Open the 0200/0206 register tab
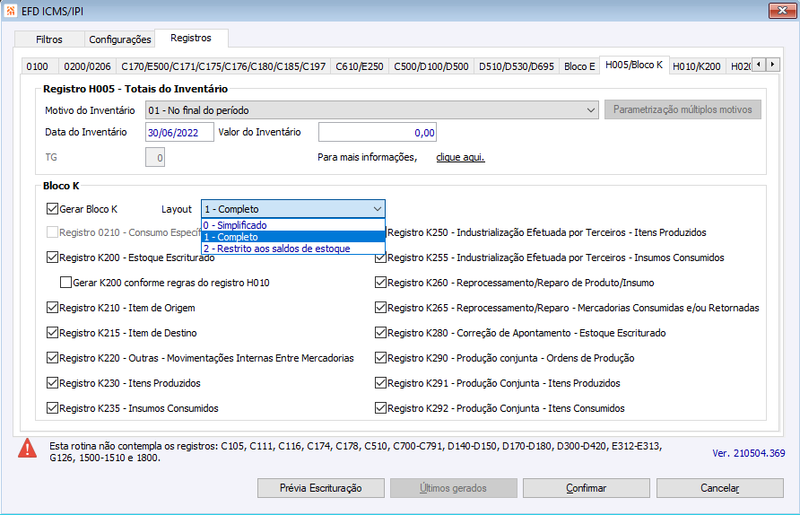Screen dimensions: 800x515 click(87, 66)
